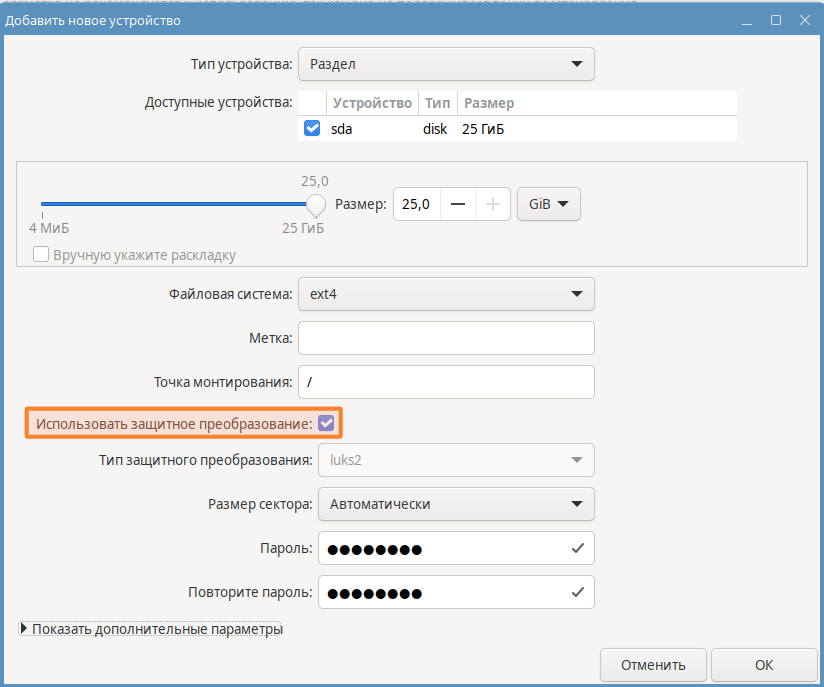Maximize the Добавить новое устройство dialog
The image size is (824, 687).
pos(776,20)
